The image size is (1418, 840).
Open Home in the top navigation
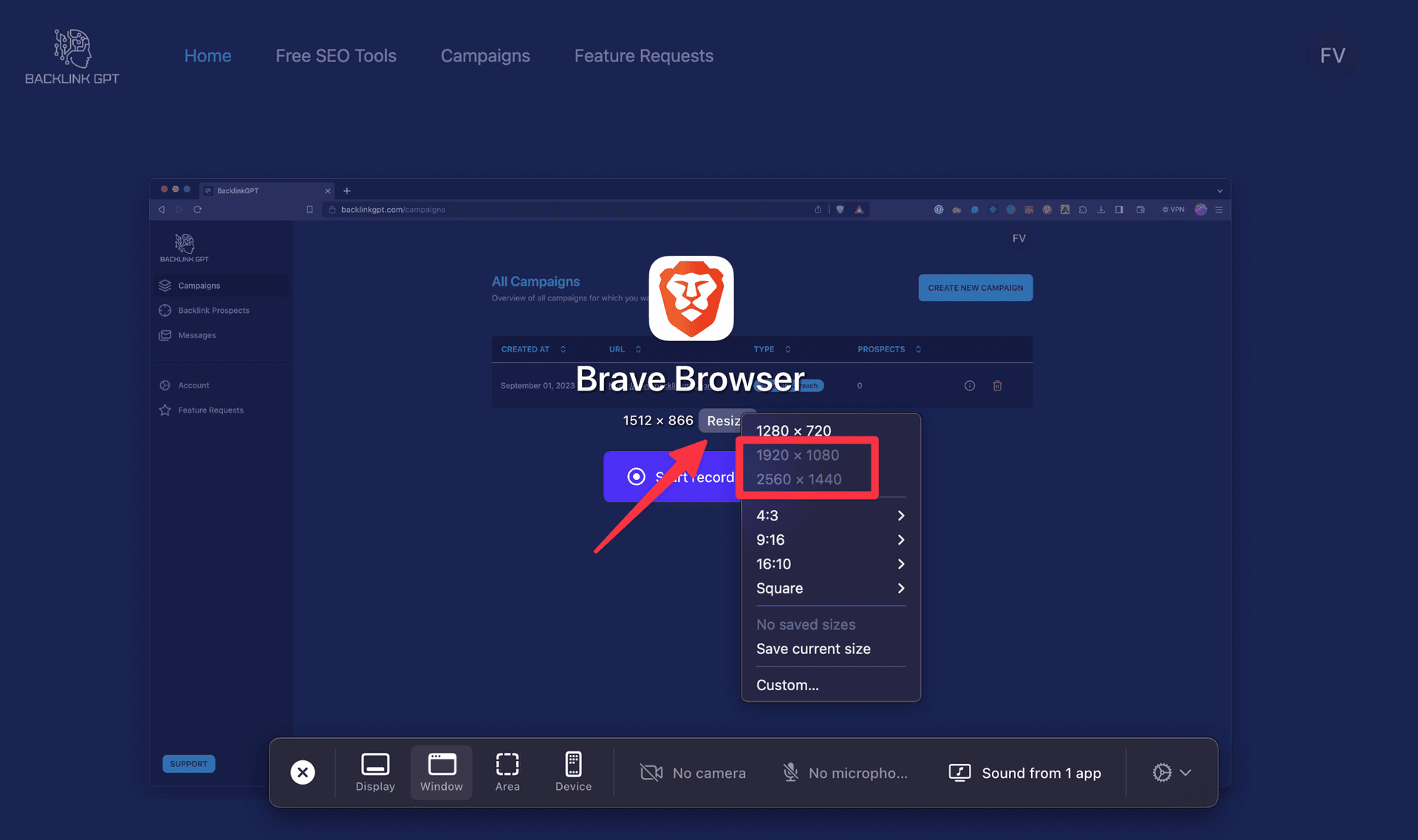[x=208, y=55]
